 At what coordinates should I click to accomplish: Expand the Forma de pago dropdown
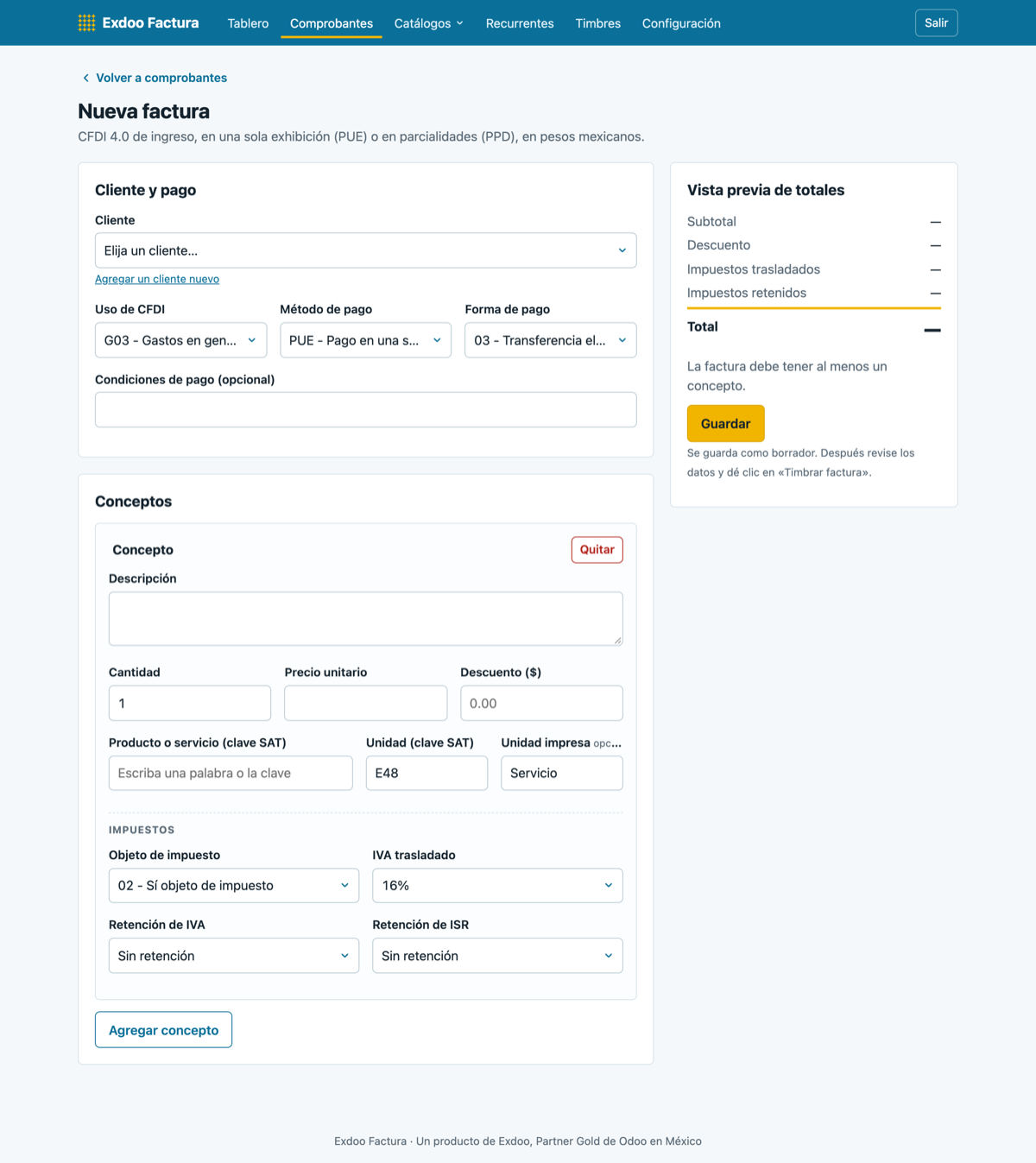551,340
